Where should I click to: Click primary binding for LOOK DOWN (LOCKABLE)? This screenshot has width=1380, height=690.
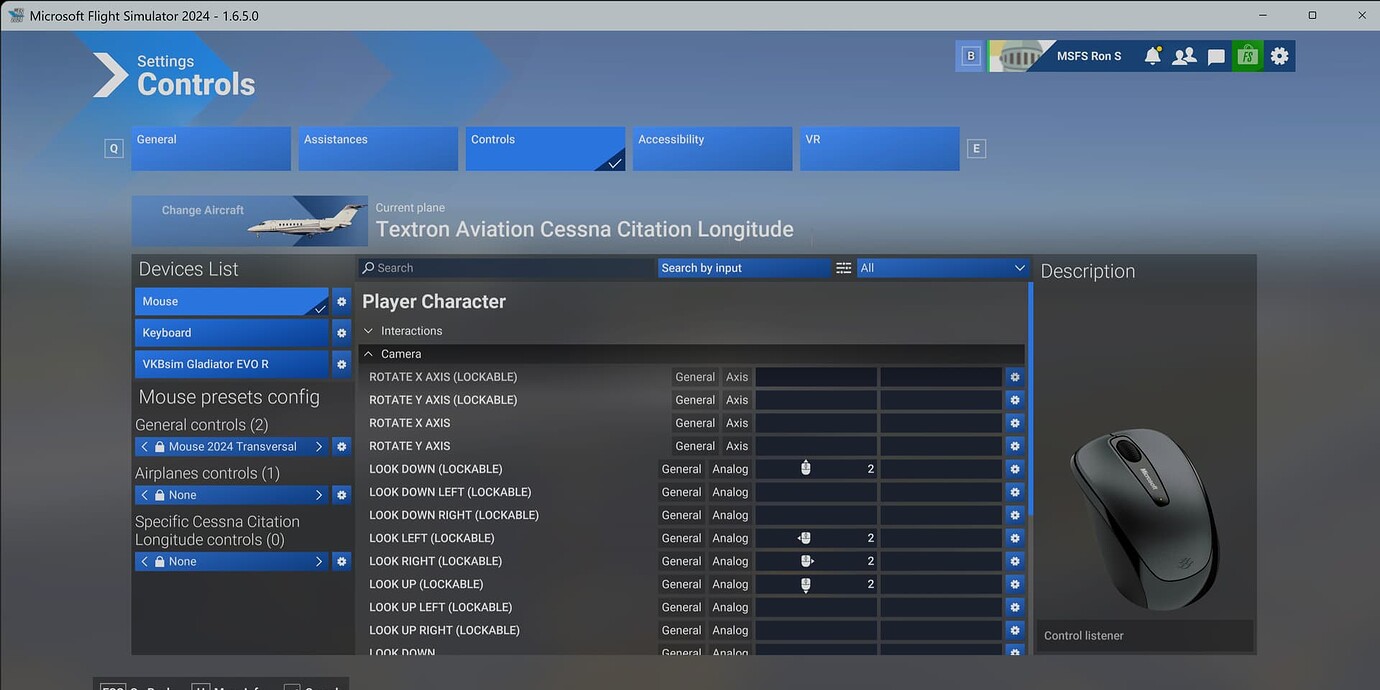click(x=816, y=469)
